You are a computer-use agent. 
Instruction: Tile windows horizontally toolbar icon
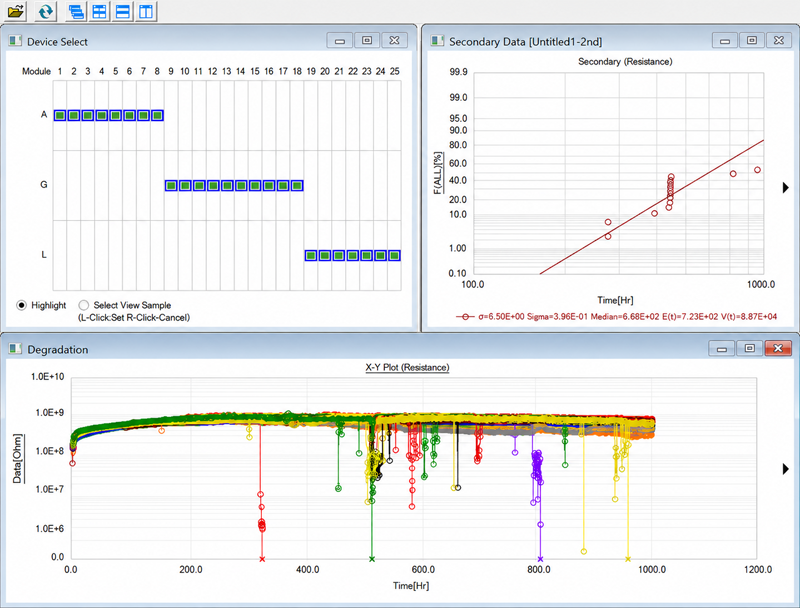click(x=123, y=11)
